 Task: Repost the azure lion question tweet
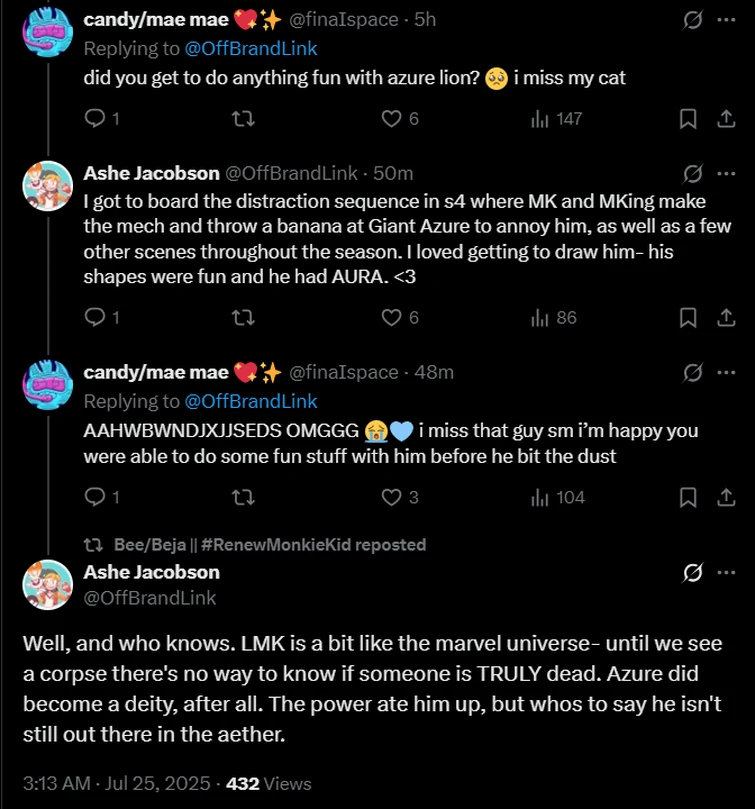coord(242,119)
